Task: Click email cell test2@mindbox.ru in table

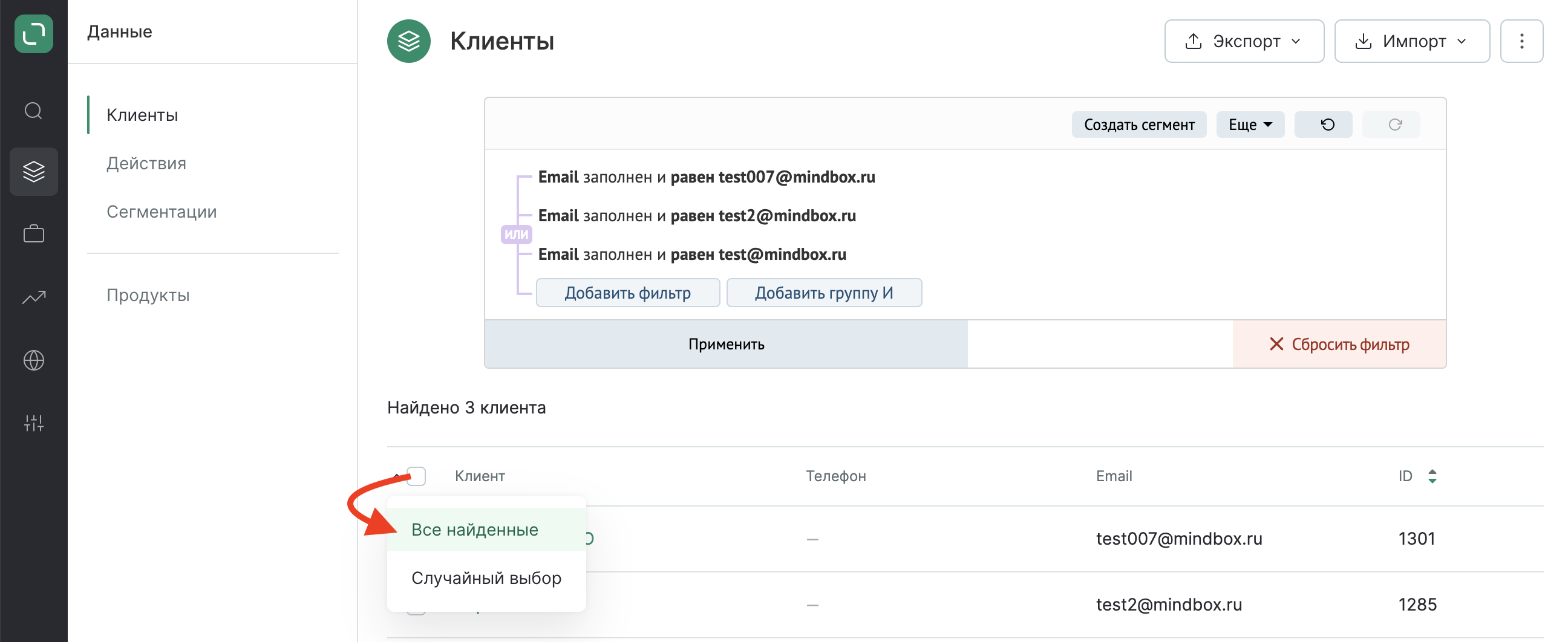Action: point(1169,605)
